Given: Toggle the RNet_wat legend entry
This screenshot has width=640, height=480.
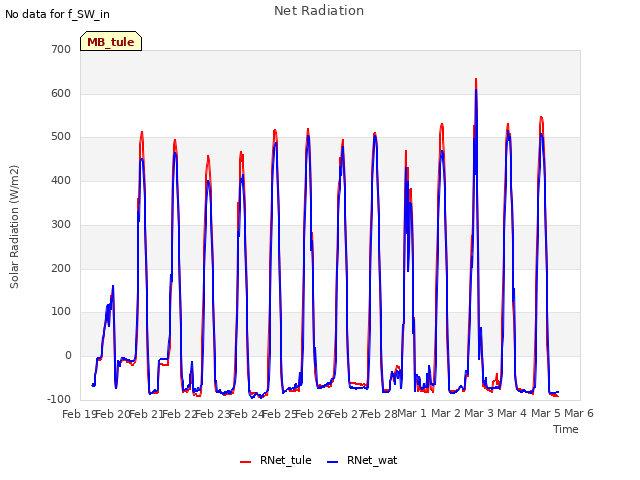Looking at the screenshot, I should 362,460.
